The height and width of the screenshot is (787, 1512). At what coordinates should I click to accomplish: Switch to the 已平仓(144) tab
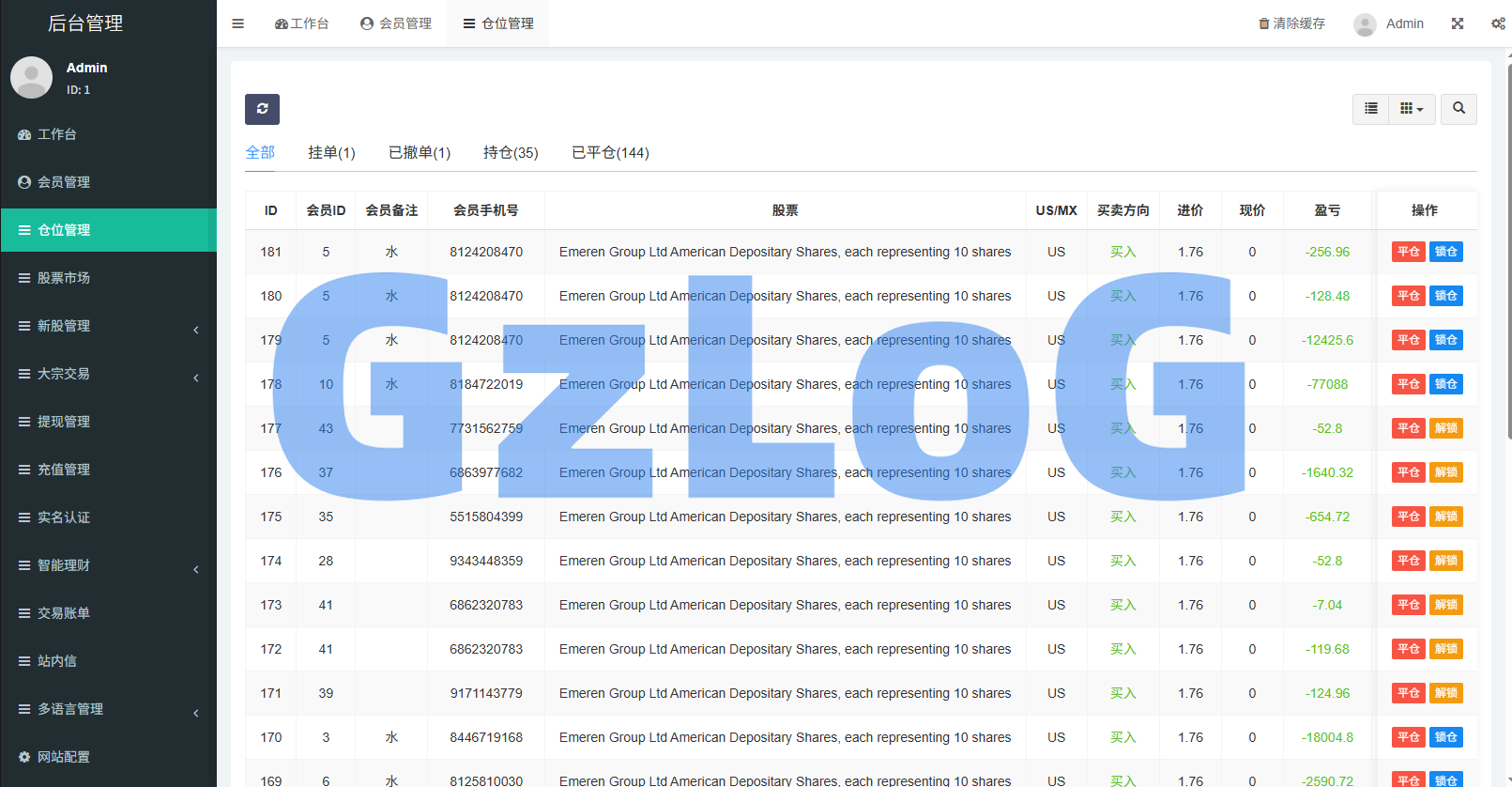pos(610,152)
